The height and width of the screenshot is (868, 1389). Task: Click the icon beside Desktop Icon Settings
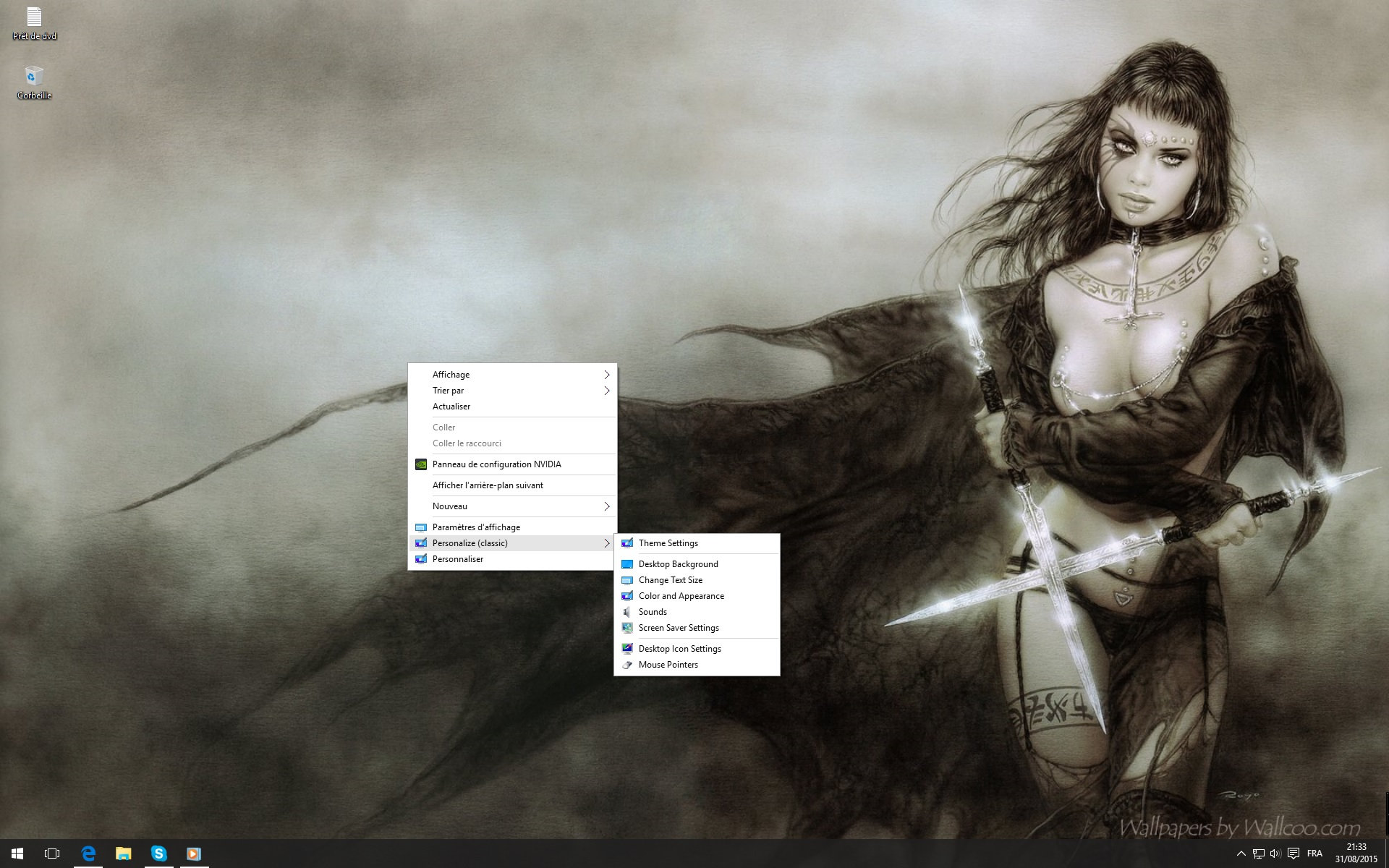tap(627, 649)
